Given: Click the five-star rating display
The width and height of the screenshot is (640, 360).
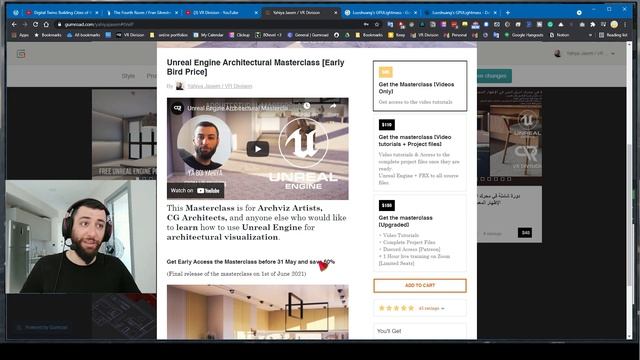Looking at the screenshot, I should pos(396,308).
